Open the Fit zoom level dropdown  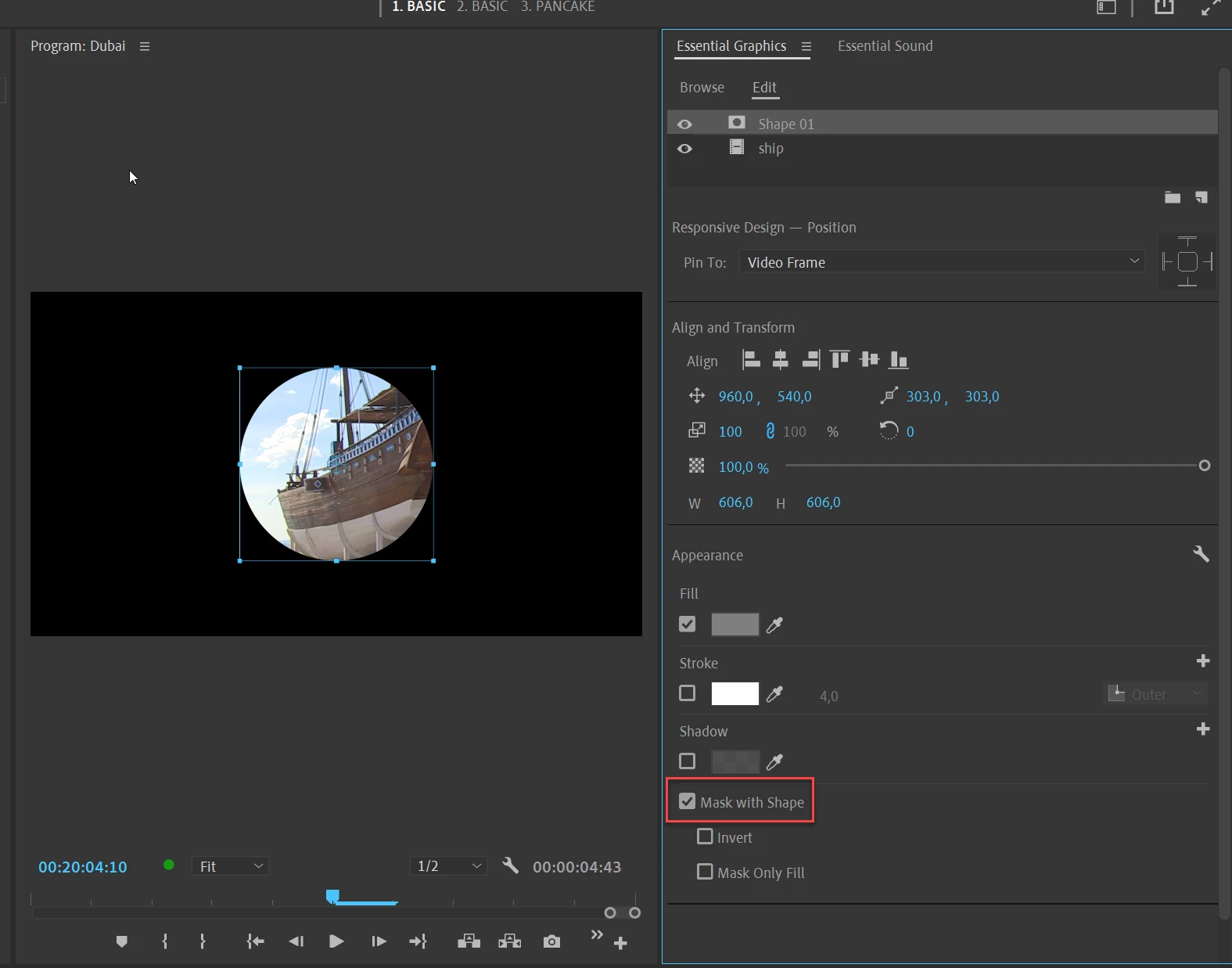pyautogui.click(x=231, y=866)
